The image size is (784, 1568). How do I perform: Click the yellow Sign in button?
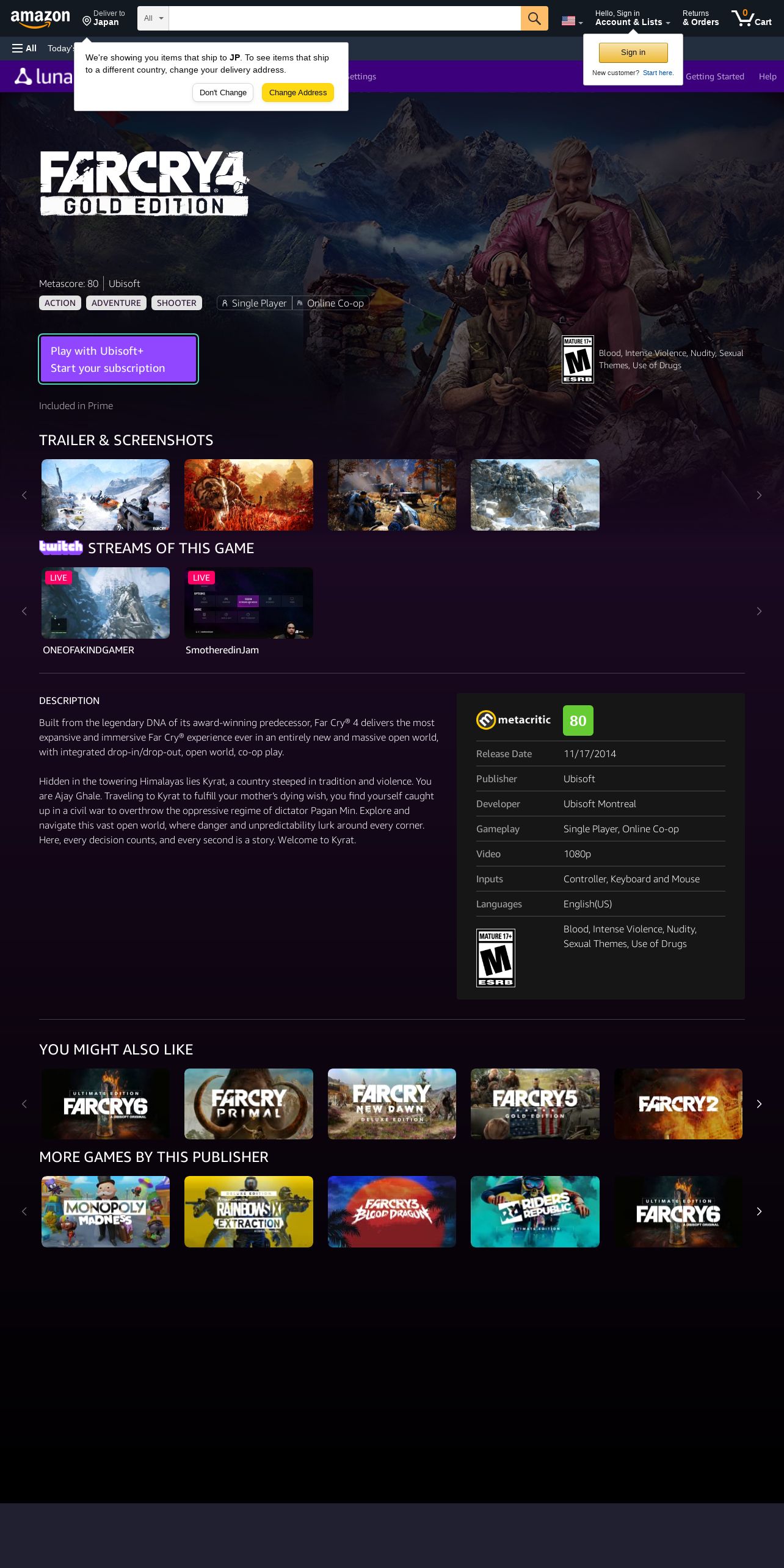633,53
